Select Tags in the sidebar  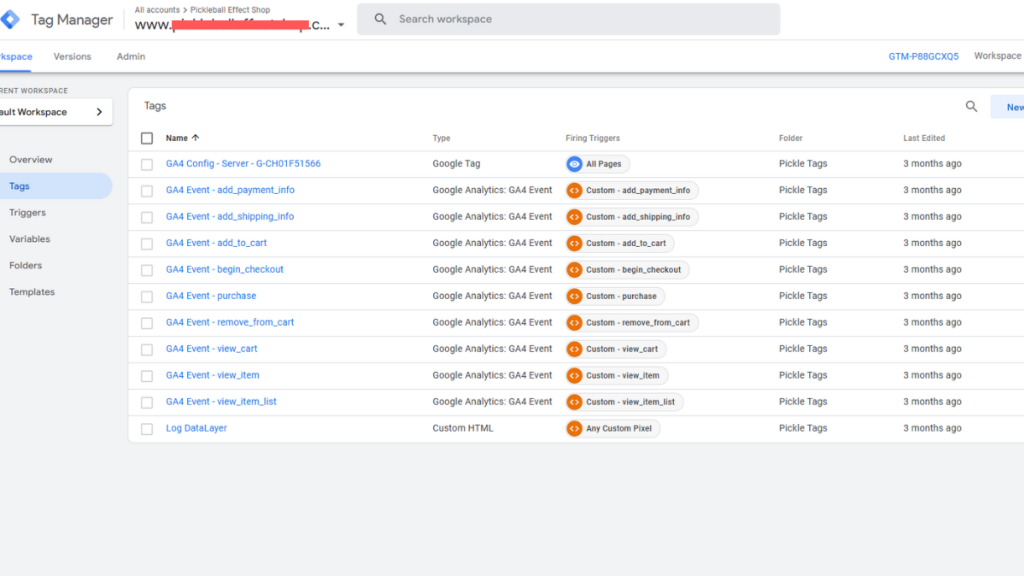pyautogui.click(x=55, y=186)
